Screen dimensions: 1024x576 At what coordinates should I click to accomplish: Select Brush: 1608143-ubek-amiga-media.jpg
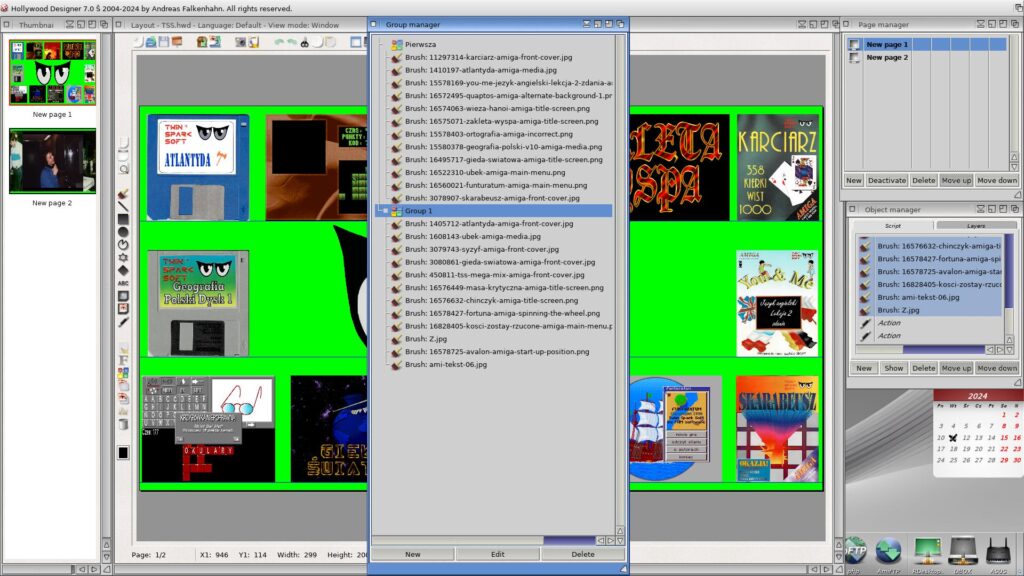point(472,236)
